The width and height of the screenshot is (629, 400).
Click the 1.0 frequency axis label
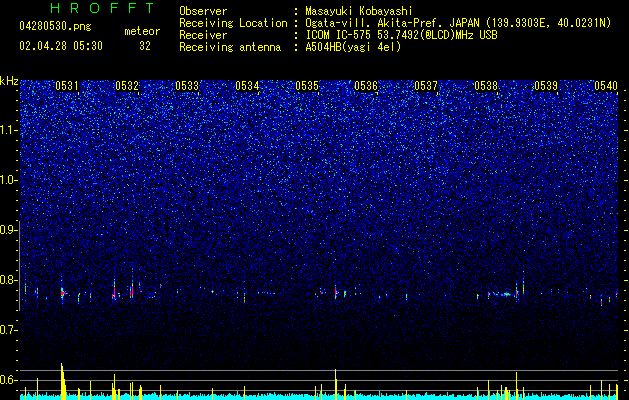click(x=9, y=180)
